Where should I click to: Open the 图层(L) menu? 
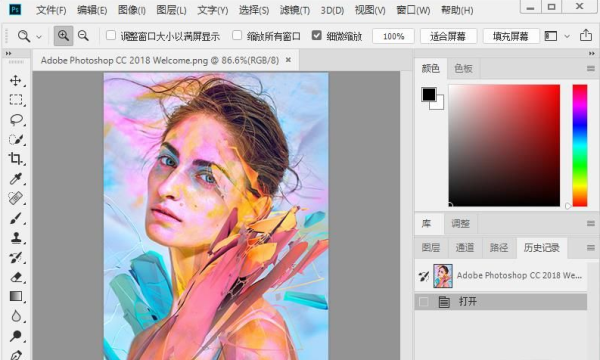pos(171,10)
